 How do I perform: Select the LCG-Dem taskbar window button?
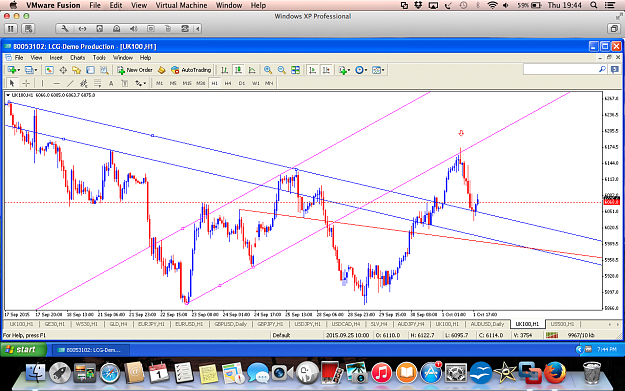[x=91, y=350]
